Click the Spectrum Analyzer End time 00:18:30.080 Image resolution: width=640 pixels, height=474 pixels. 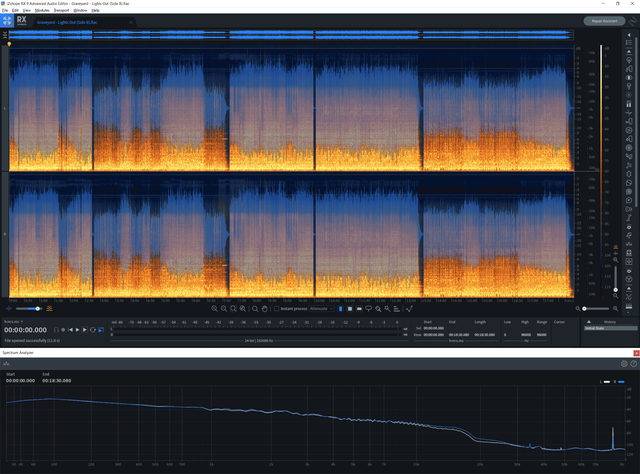pos(57,381)
